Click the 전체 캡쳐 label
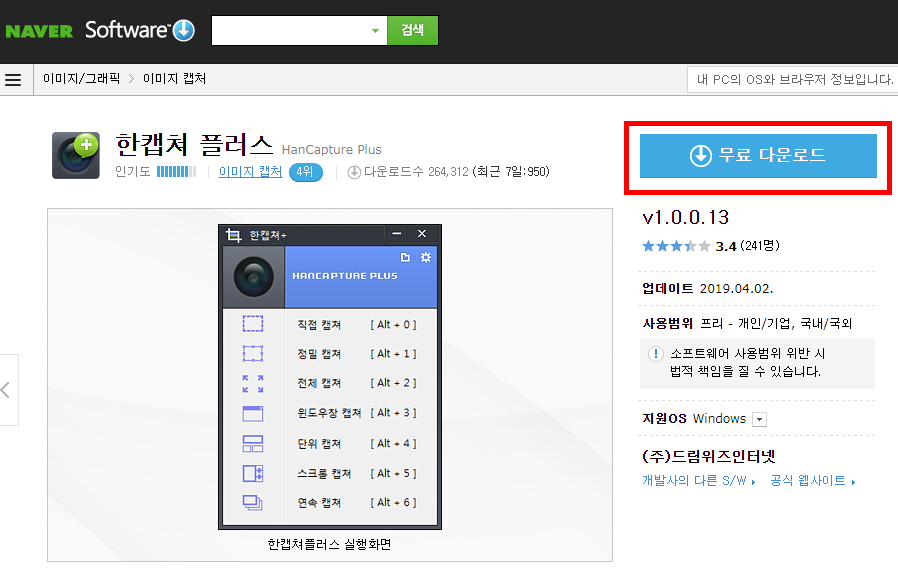Screen dimensions: 898x569 click(x=319, y=383)
